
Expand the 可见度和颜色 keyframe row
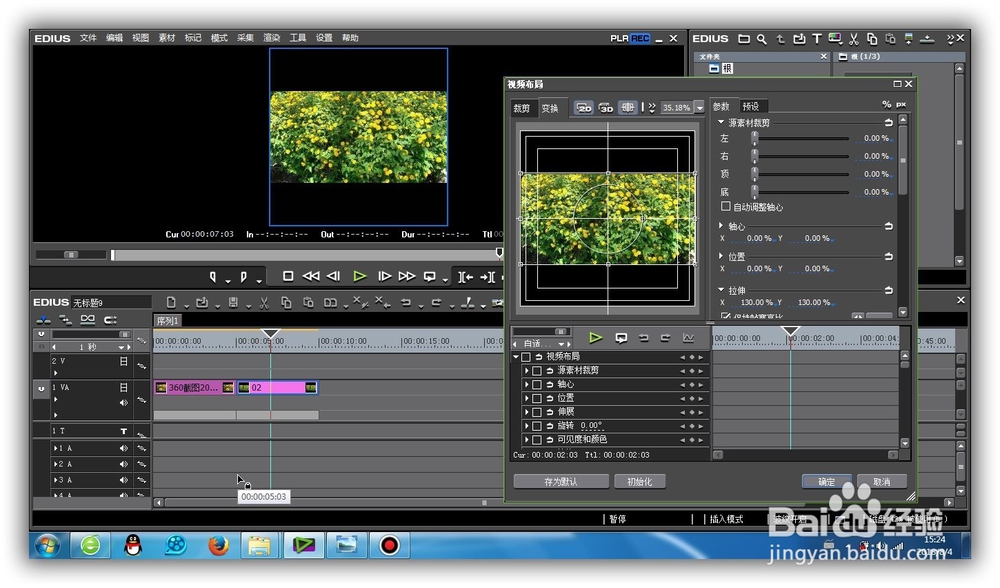tap(526, 439)
